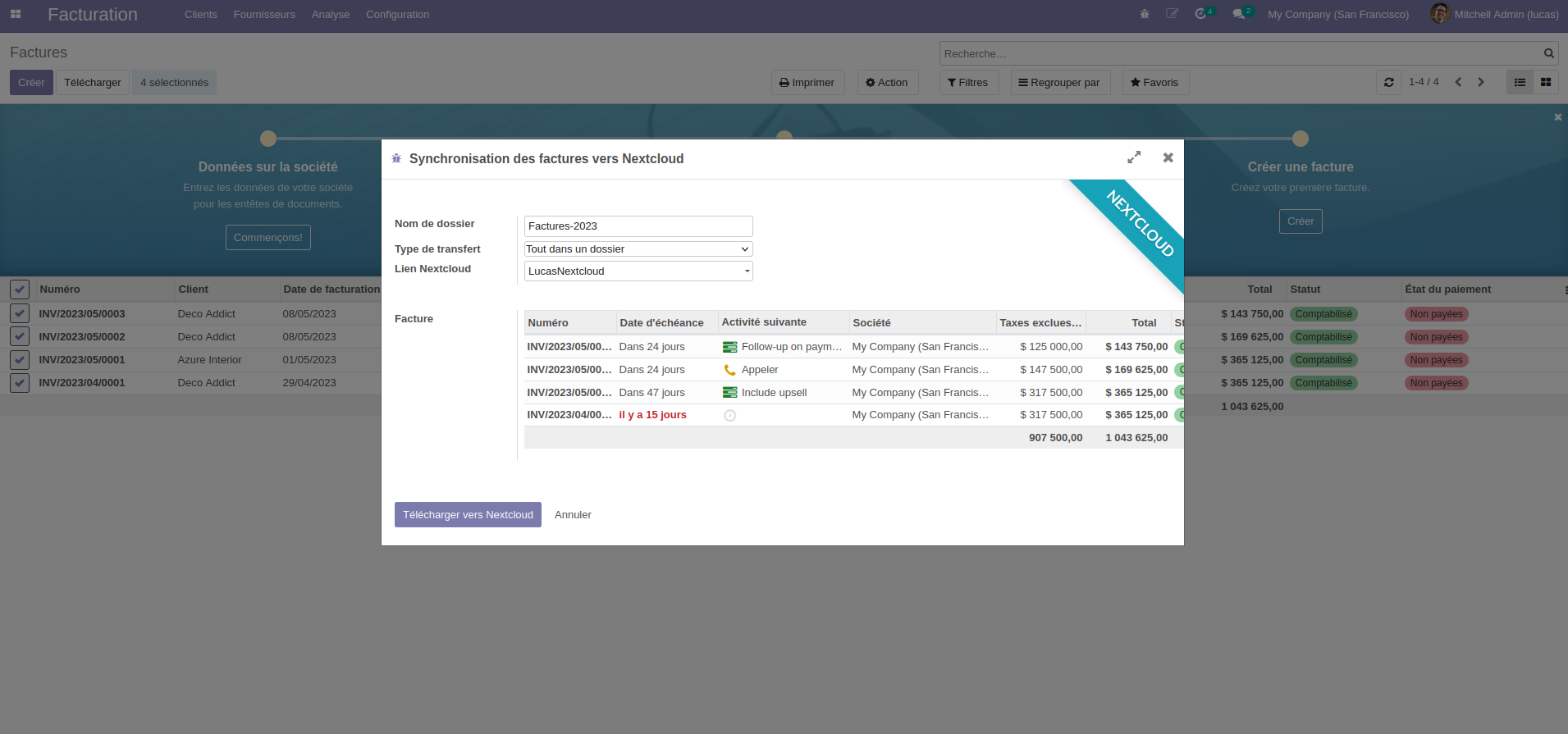Click the 4 sélectionnés button
Screen dimensions: 1568x734
[x=174, y=82]
